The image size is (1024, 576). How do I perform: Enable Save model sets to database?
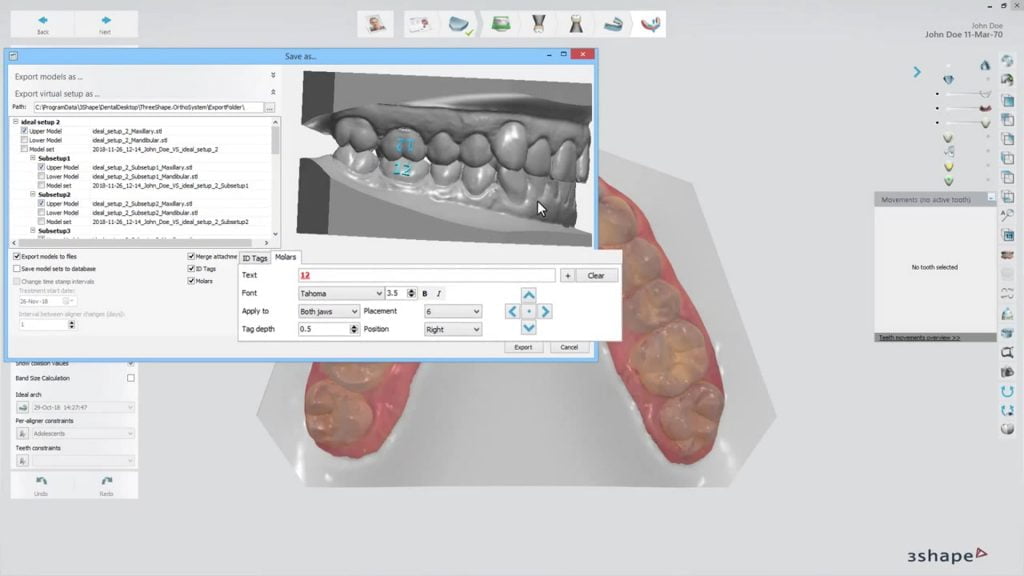coord(17,269)
